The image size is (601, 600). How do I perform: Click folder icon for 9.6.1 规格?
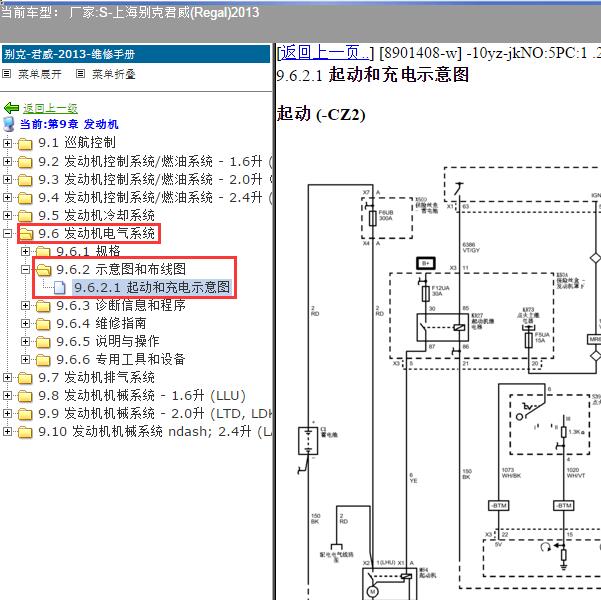[x=43, y=252]
